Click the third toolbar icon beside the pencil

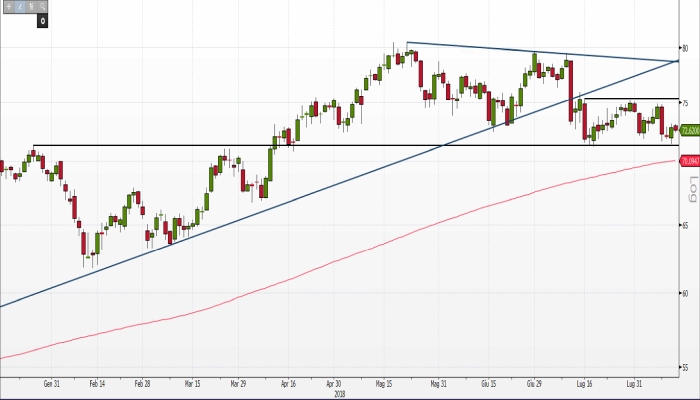[33, 6]
